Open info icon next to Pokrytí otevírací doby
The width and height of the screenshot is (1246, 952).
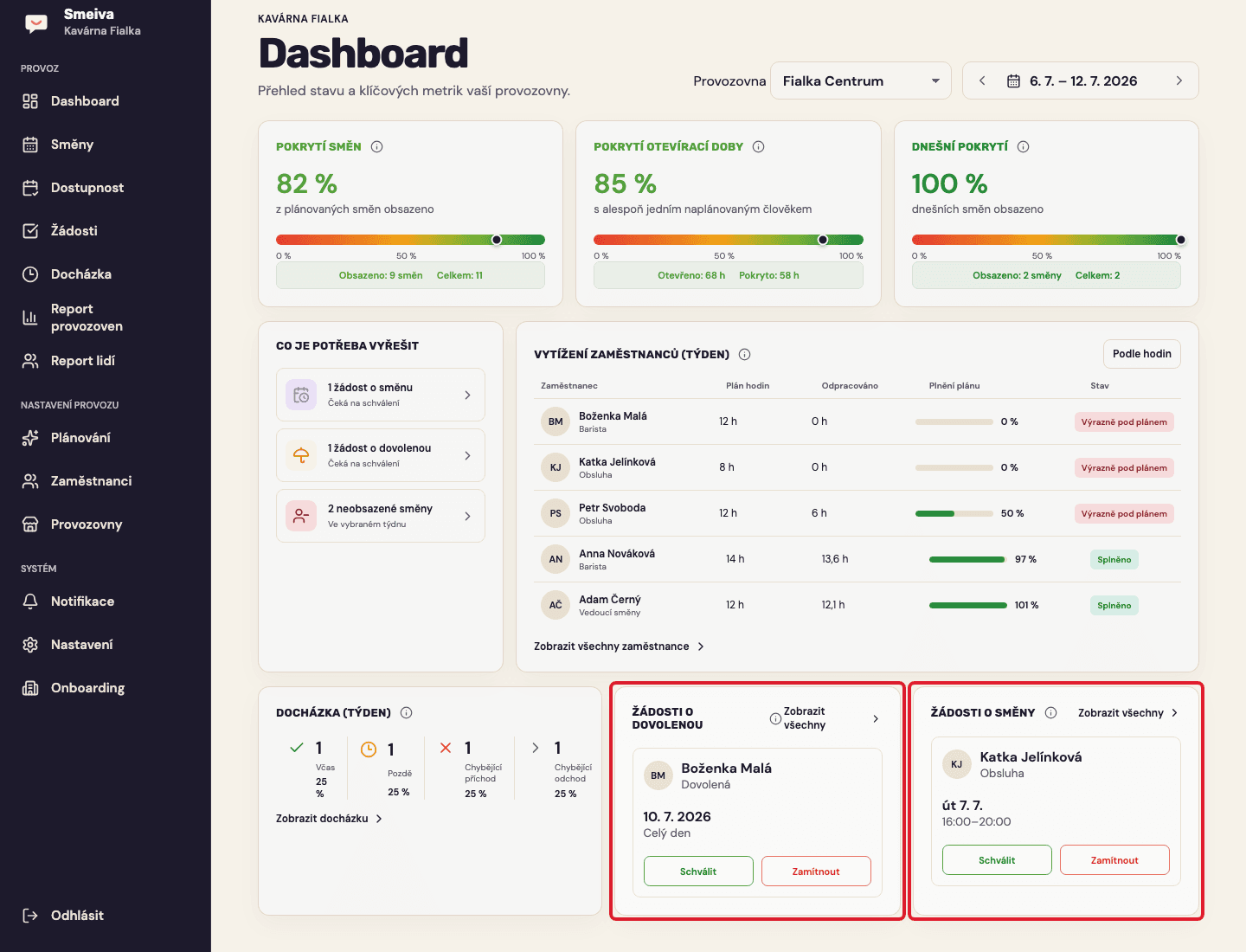coord(759,147)
